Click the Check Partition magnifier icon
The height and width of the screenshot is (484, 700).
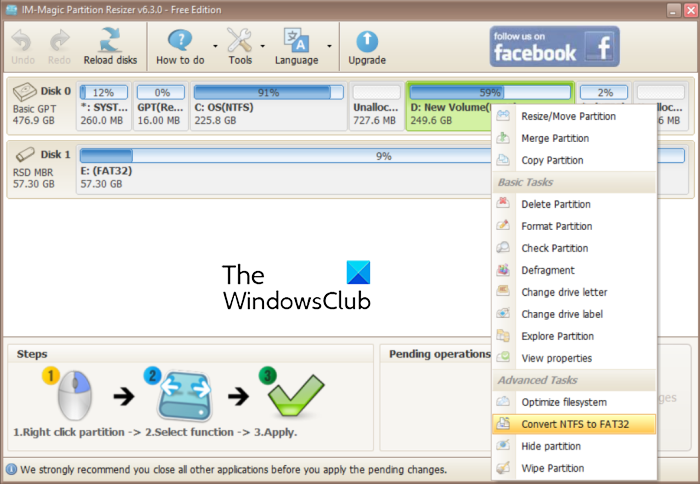pos(503,247)
